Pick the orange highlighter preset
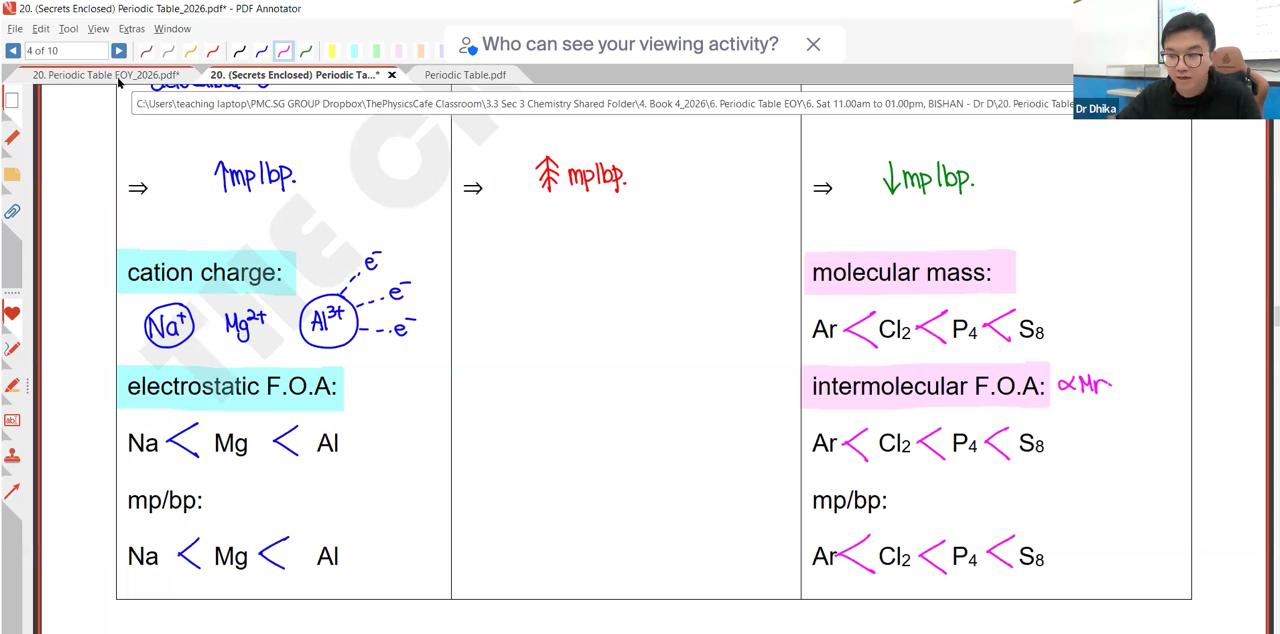Image resolution: width=1280 pixels, height=634 pixels. pos(420,50)
